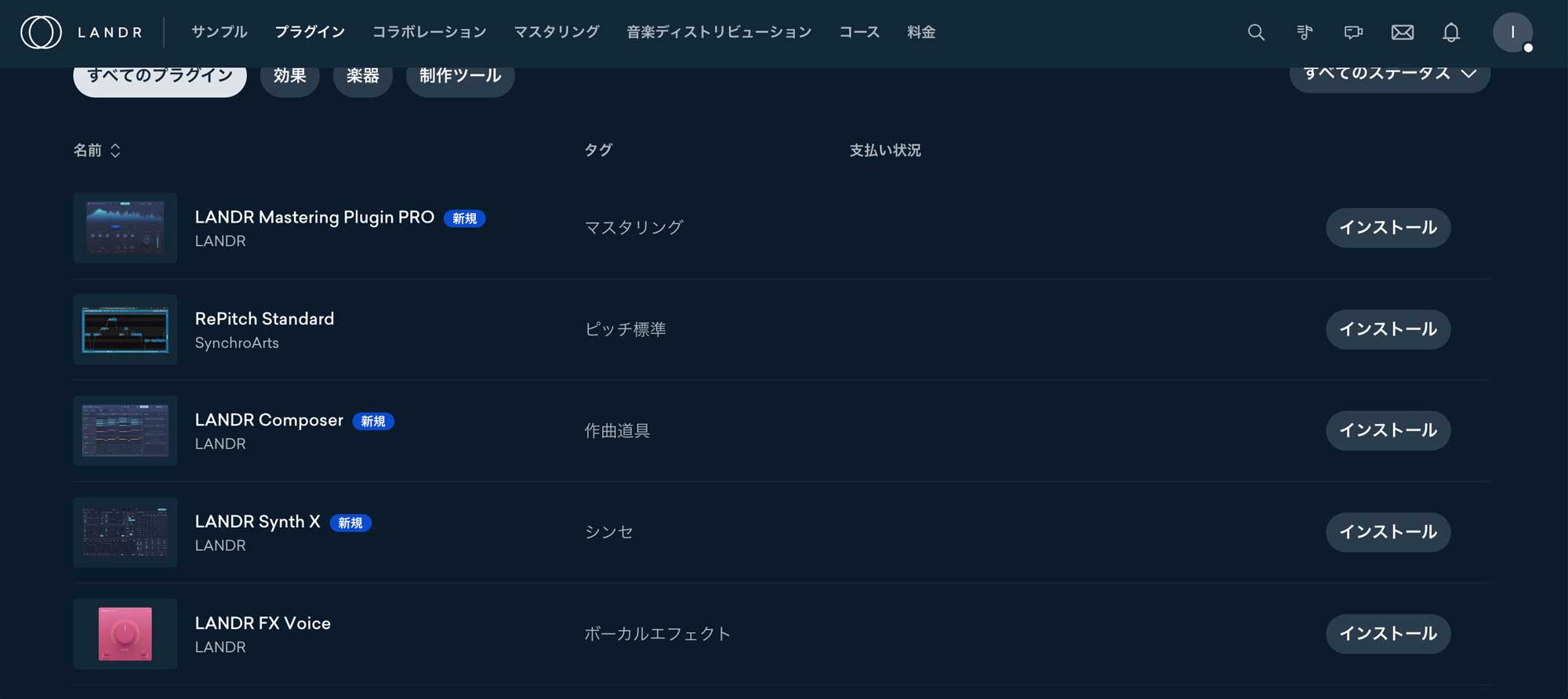This screenshot has height=699, width=1568.
Task: Open the video session icon in header
Action: pos(1353,32)
